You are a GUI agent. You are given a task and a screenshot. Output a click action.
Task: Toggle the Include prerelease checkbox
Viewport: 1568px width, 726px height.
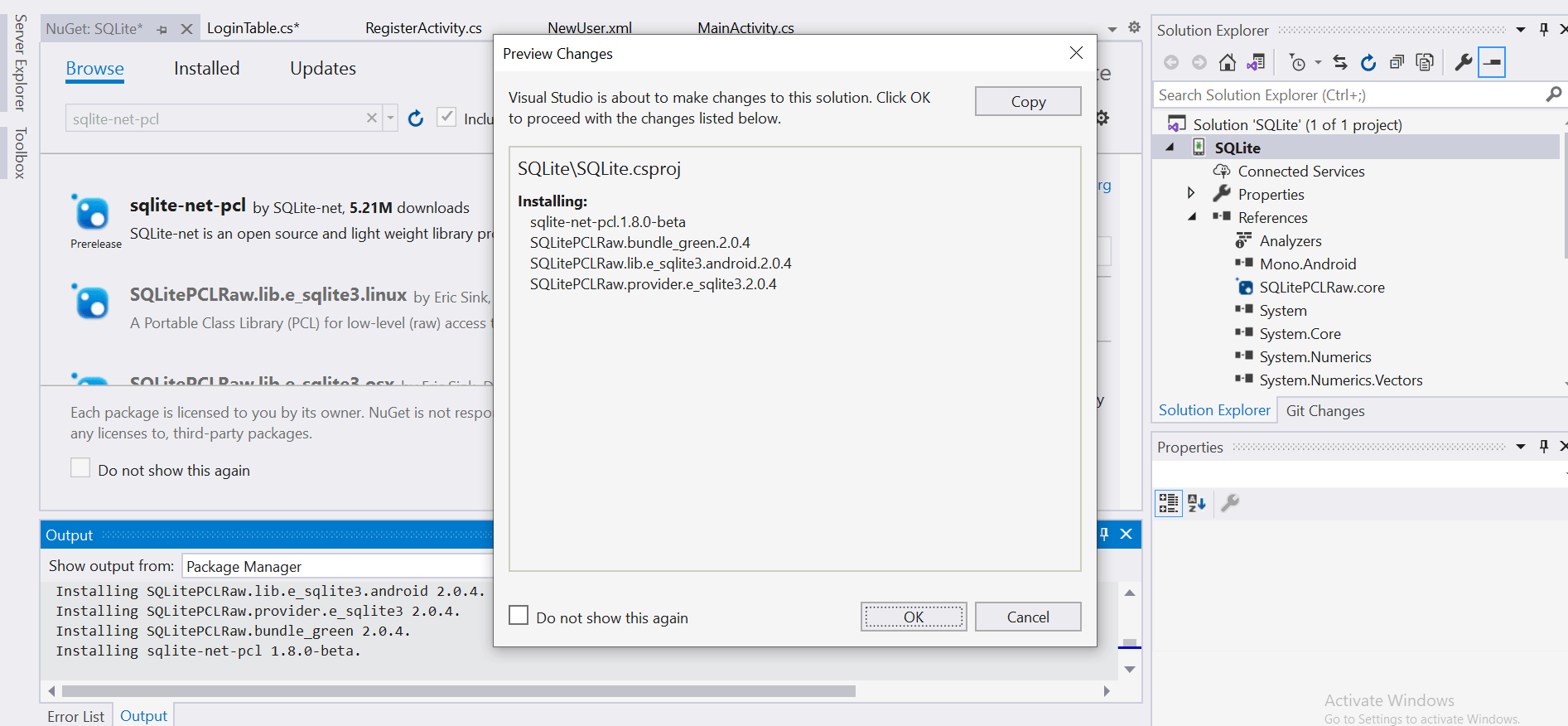pos(446,118)
